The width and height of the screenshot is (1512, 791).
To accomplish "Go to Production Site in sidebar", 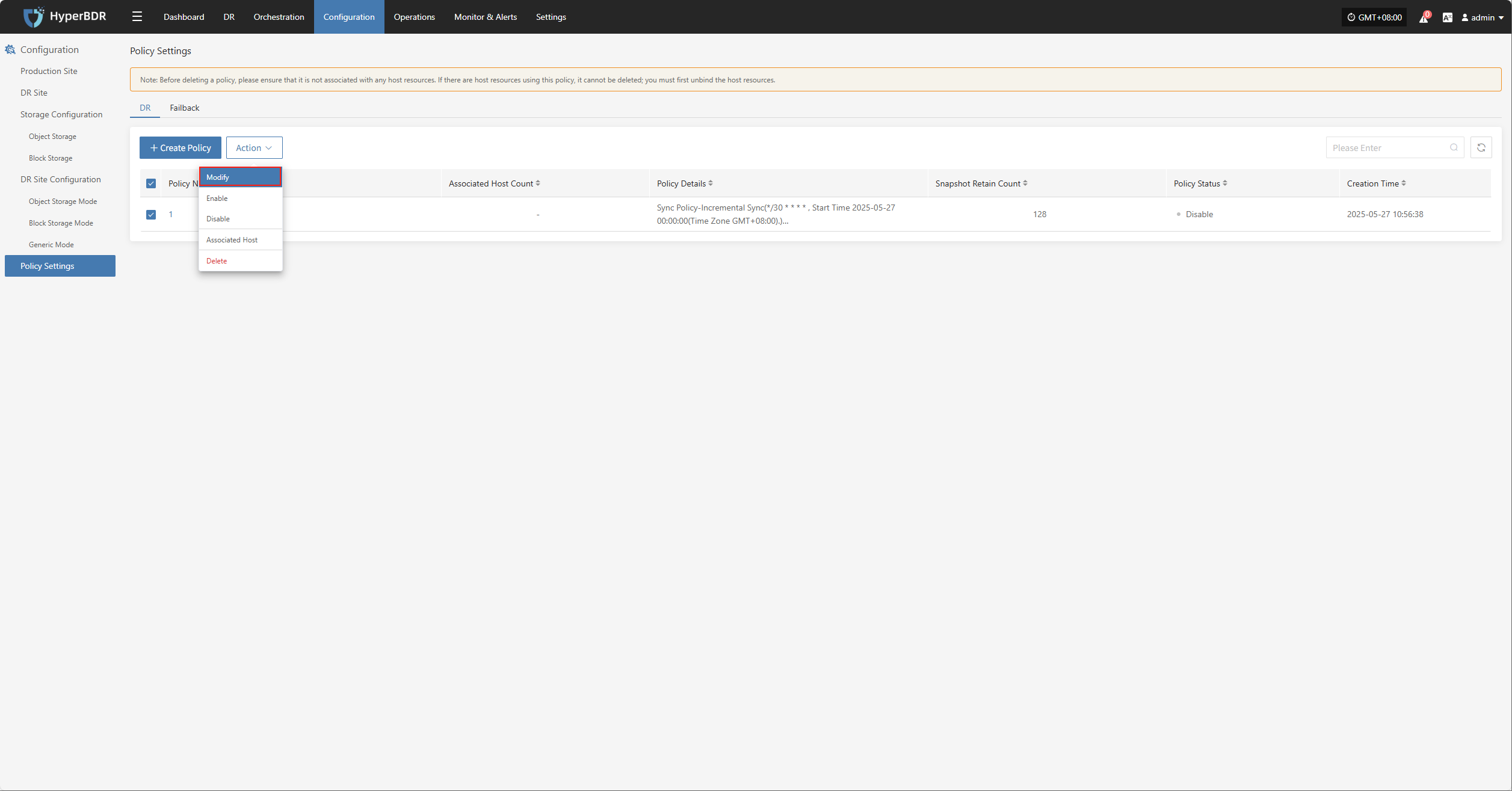I will 49,71.
